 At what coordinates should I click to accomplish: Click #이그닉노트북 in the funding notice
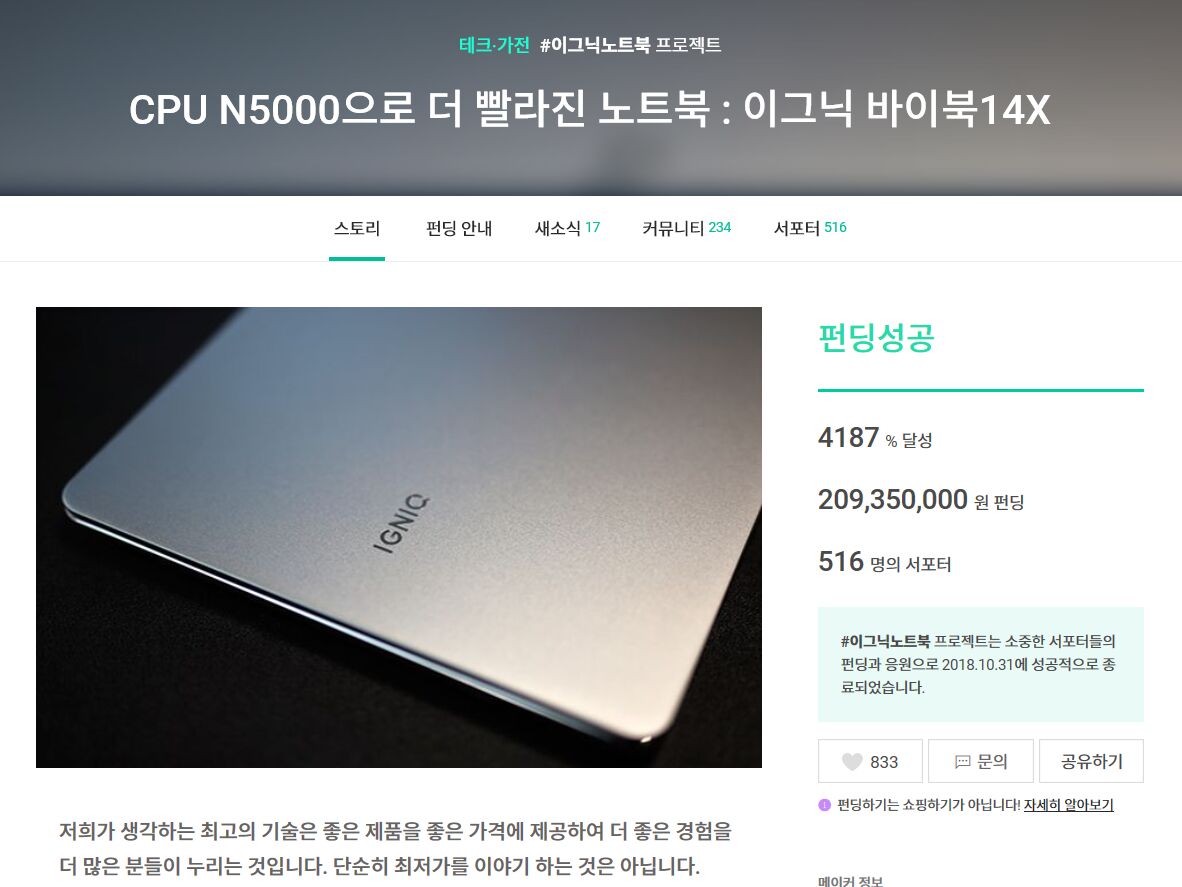pos(885,641)
